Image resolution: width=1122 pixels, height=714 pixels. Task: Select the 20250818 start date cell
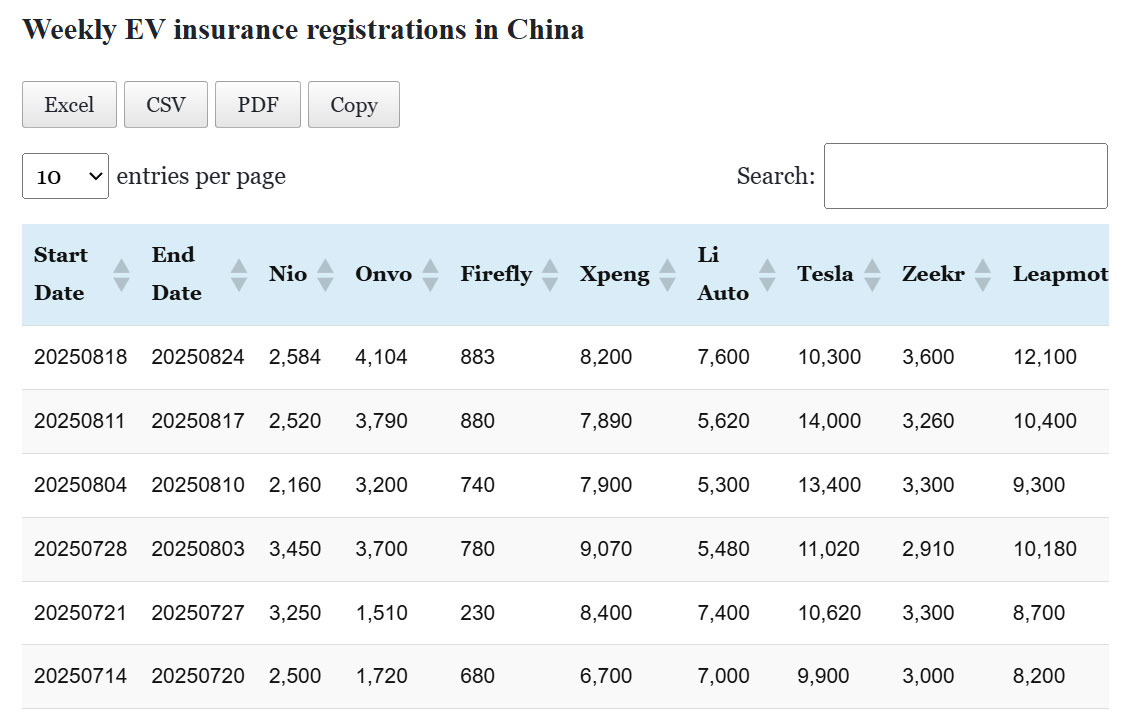[x=80, y=357]
